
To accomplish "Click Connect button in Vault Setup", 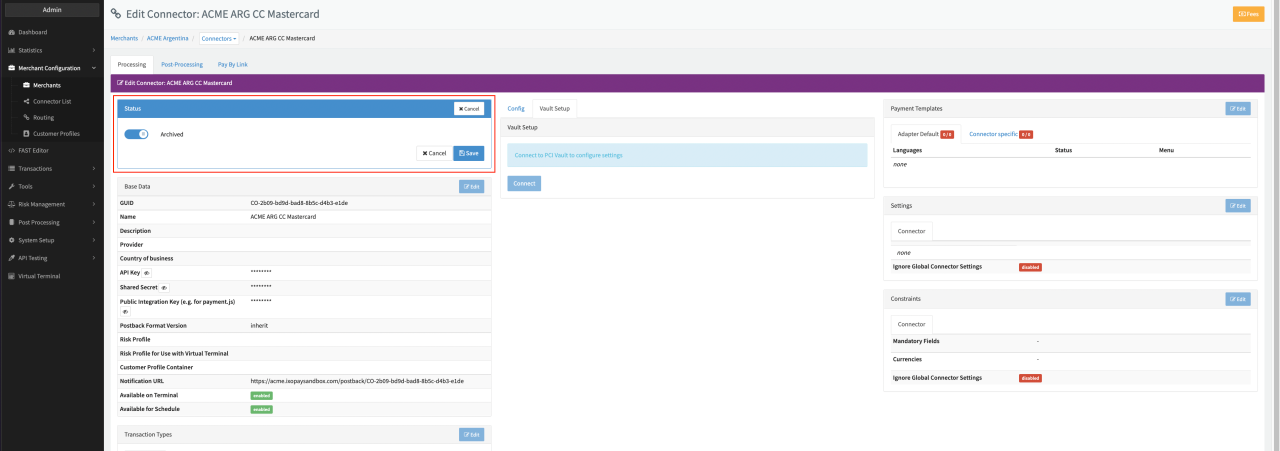I will pos(524,183).
